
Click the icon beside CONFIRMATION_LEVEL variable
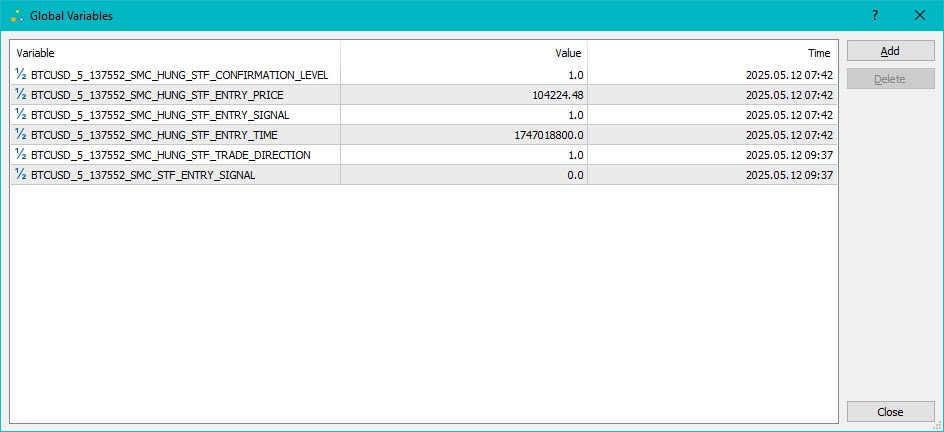point(21,75)
